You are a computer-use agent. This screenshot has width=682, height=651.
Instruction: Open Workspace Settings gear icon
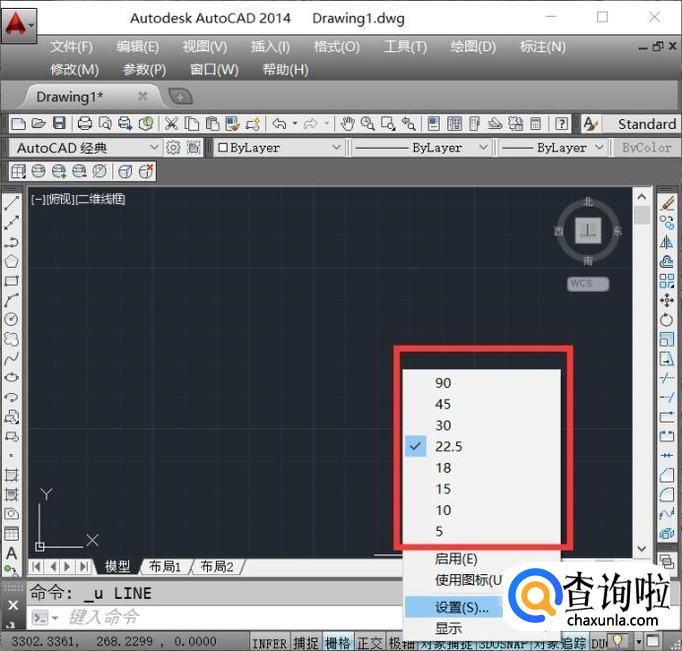coord(173,148)
